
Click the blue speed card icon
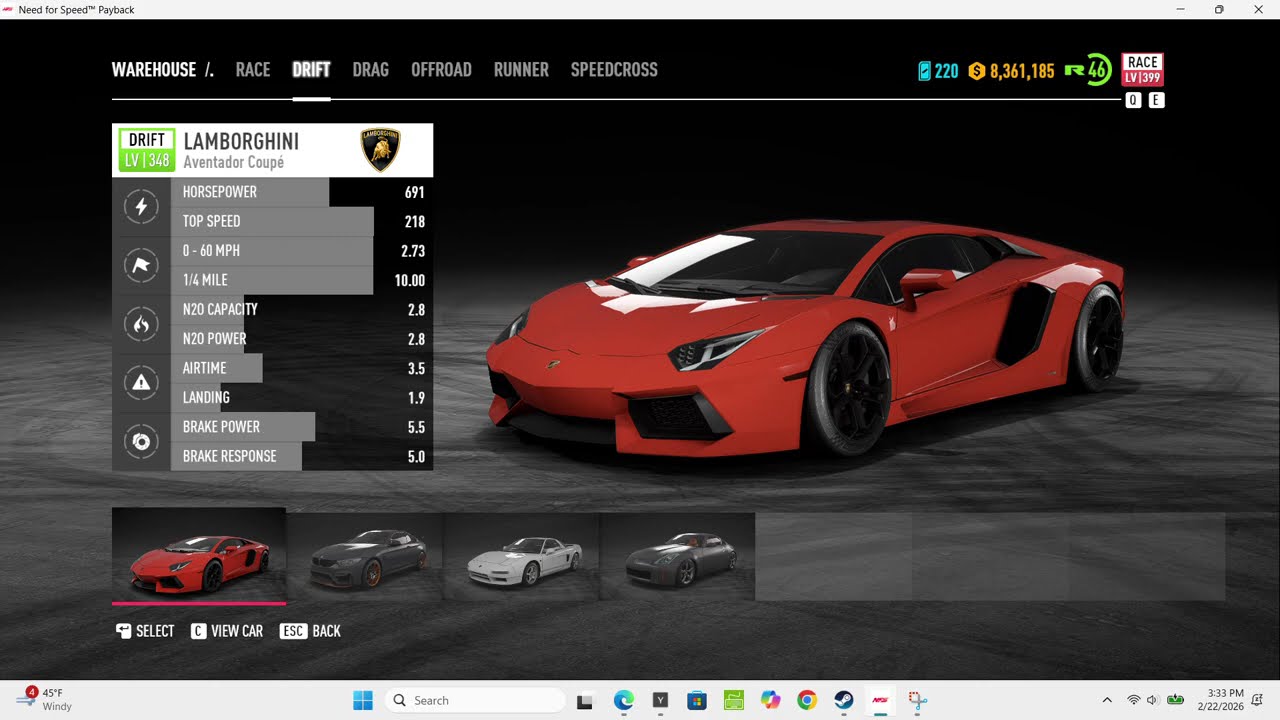[924, 71]
